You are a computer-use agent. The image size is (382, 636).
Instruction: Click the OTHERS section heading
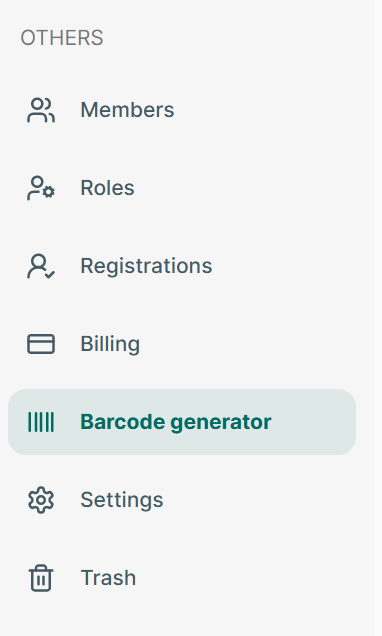[x=62, y=38]
